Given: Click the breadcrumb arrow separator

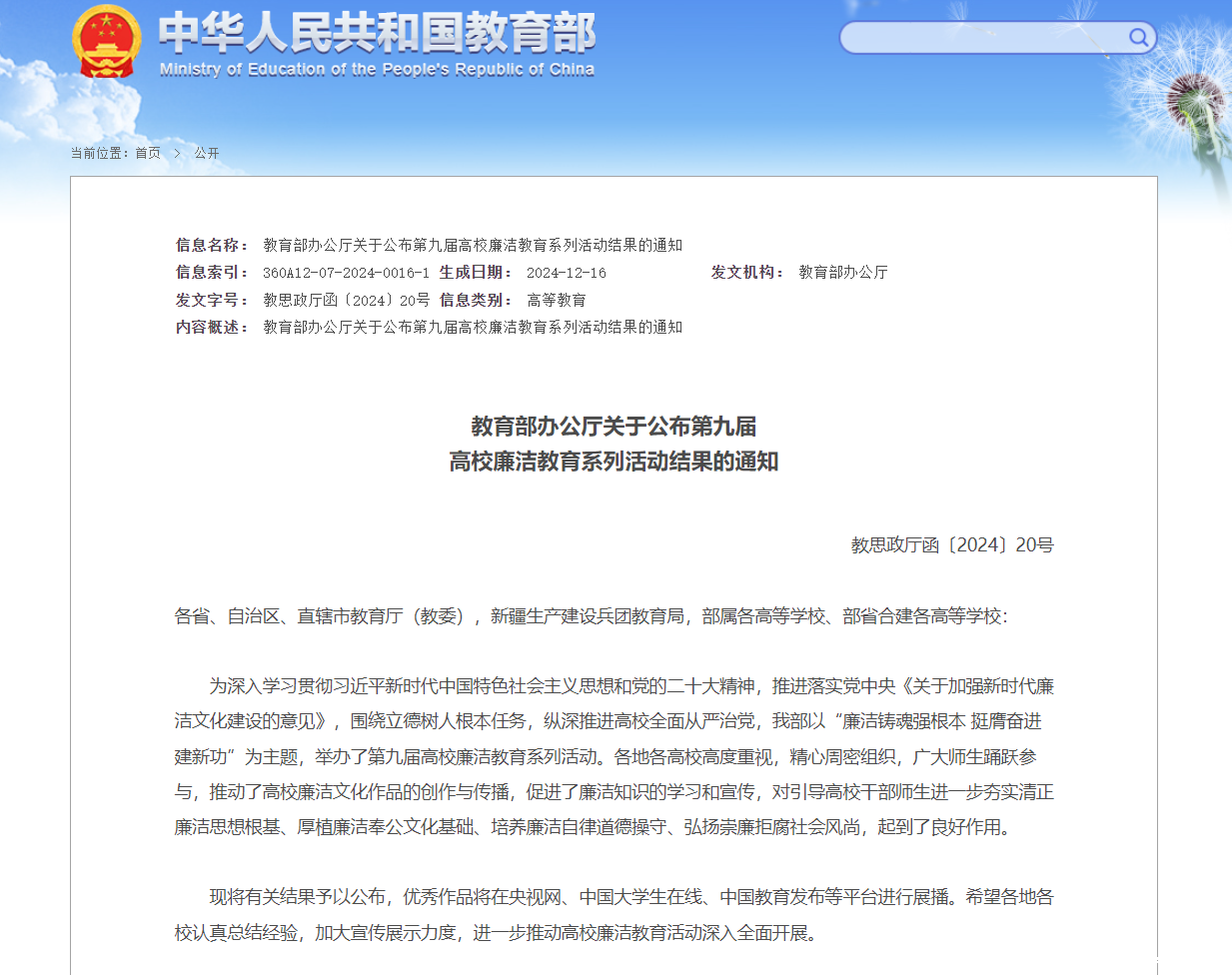Looking at the screenshot, I should pos(178,153).
